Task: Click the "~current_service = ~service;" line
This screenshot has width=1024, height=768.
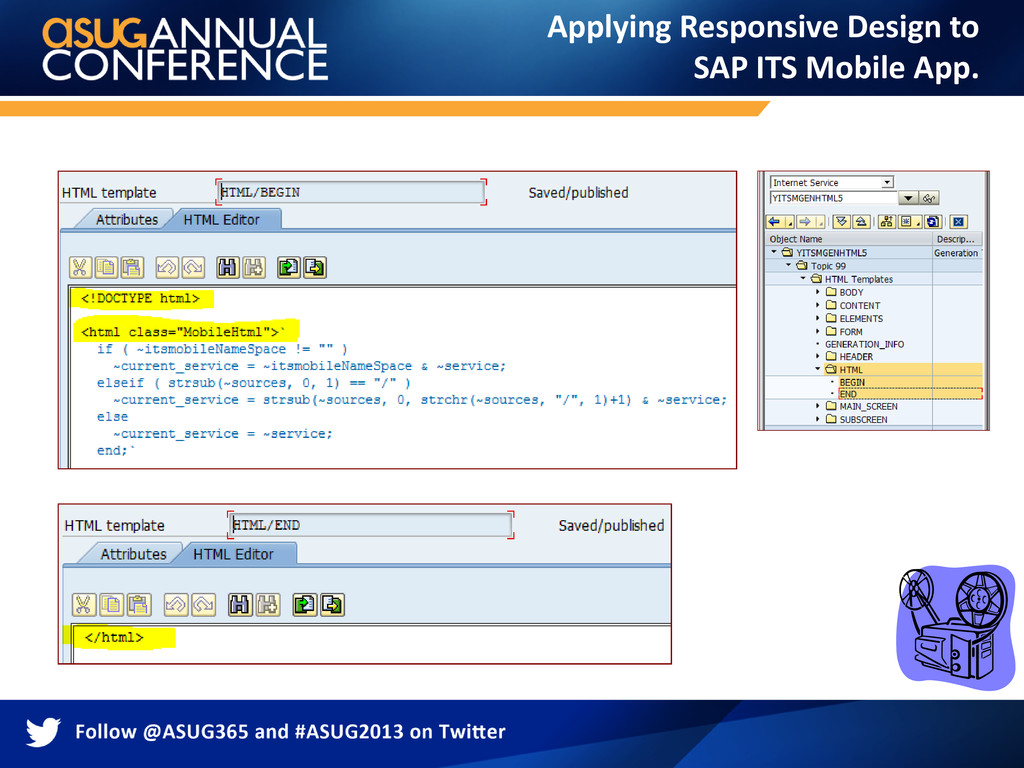Action: click(222, 434)
